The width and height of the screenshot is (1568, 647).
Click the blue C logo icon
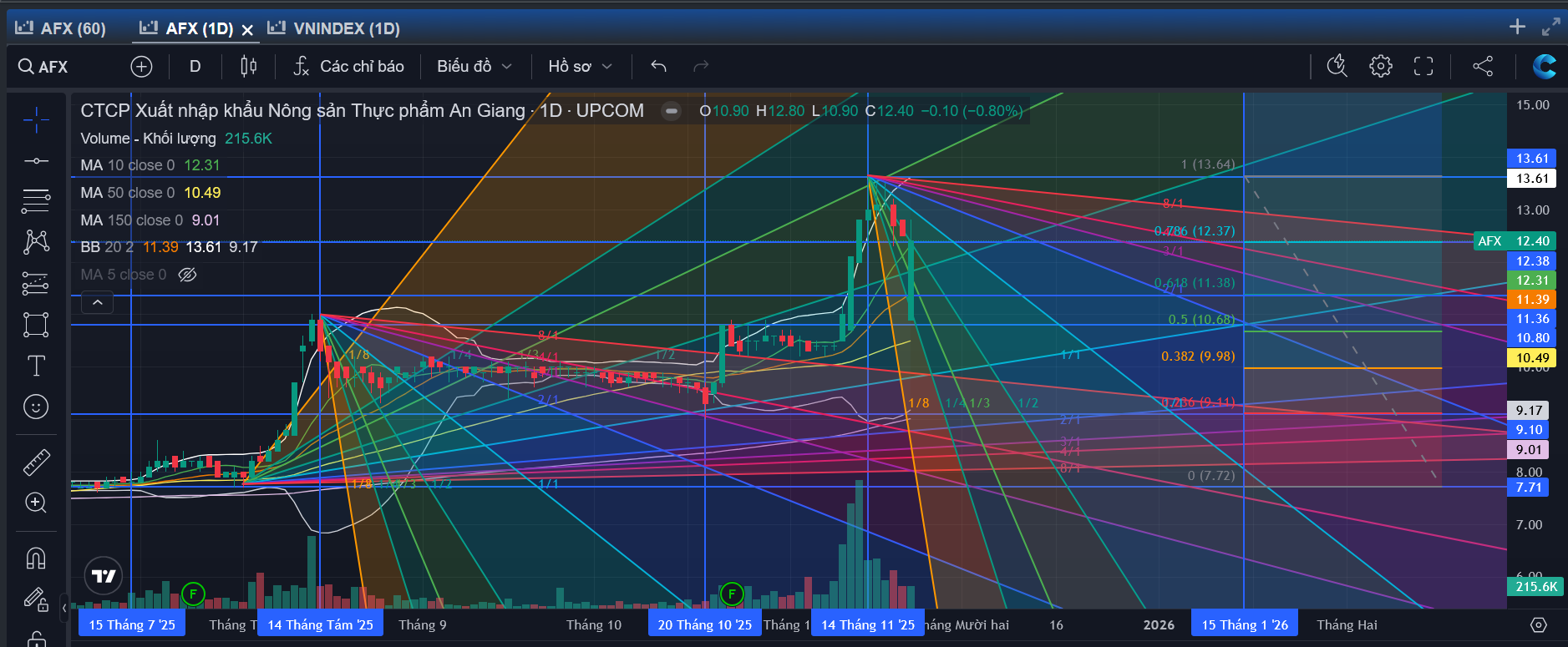tap(1544, 66)
